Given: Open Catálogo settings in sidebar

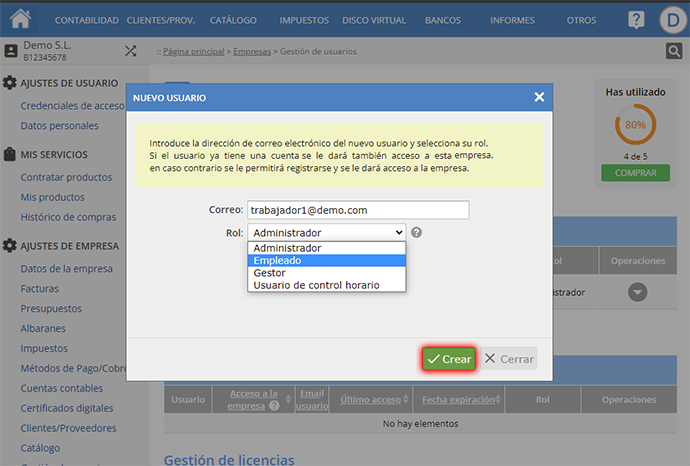Looking at the screenshot, I should (x=40, y=448).
